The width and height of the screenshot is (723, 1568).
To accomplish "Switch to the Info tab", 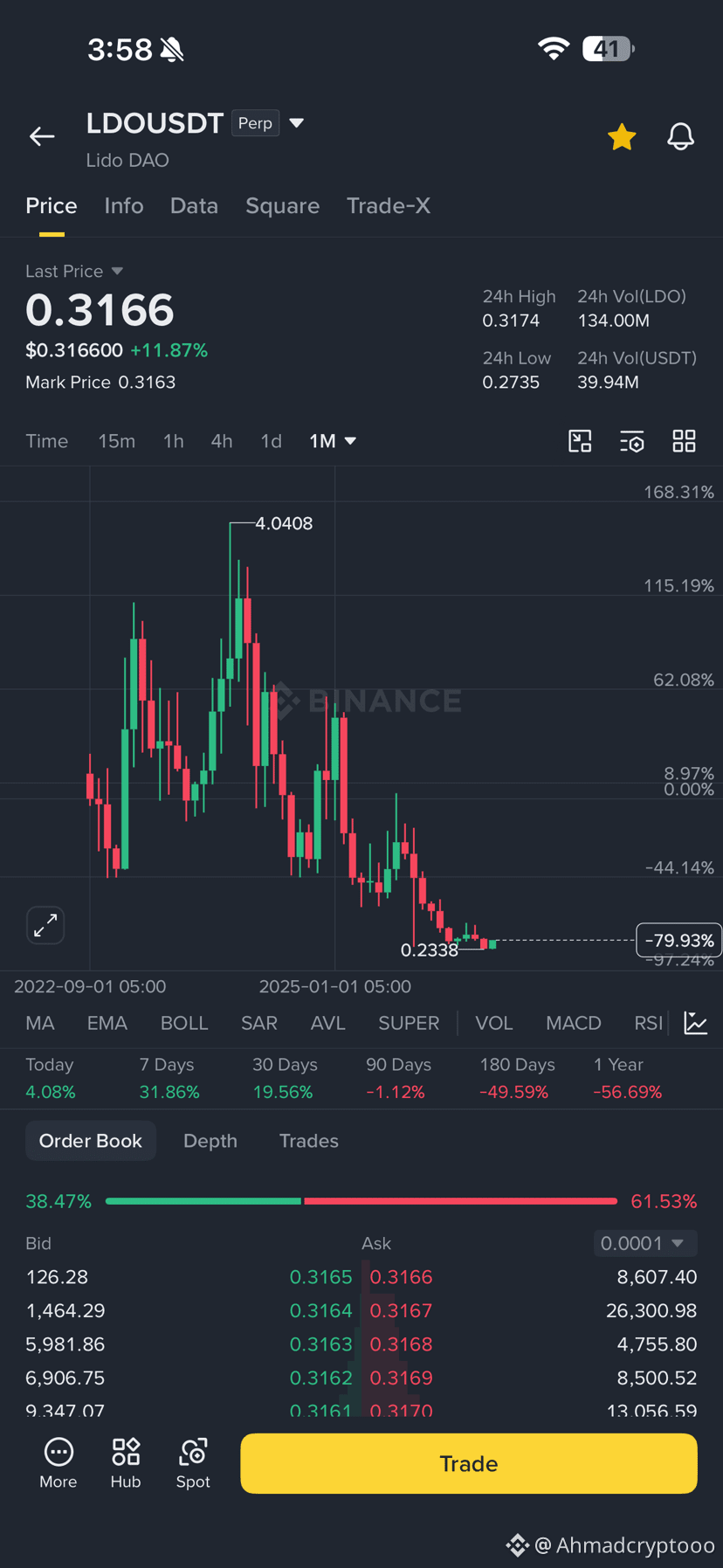I will (124, 205).
